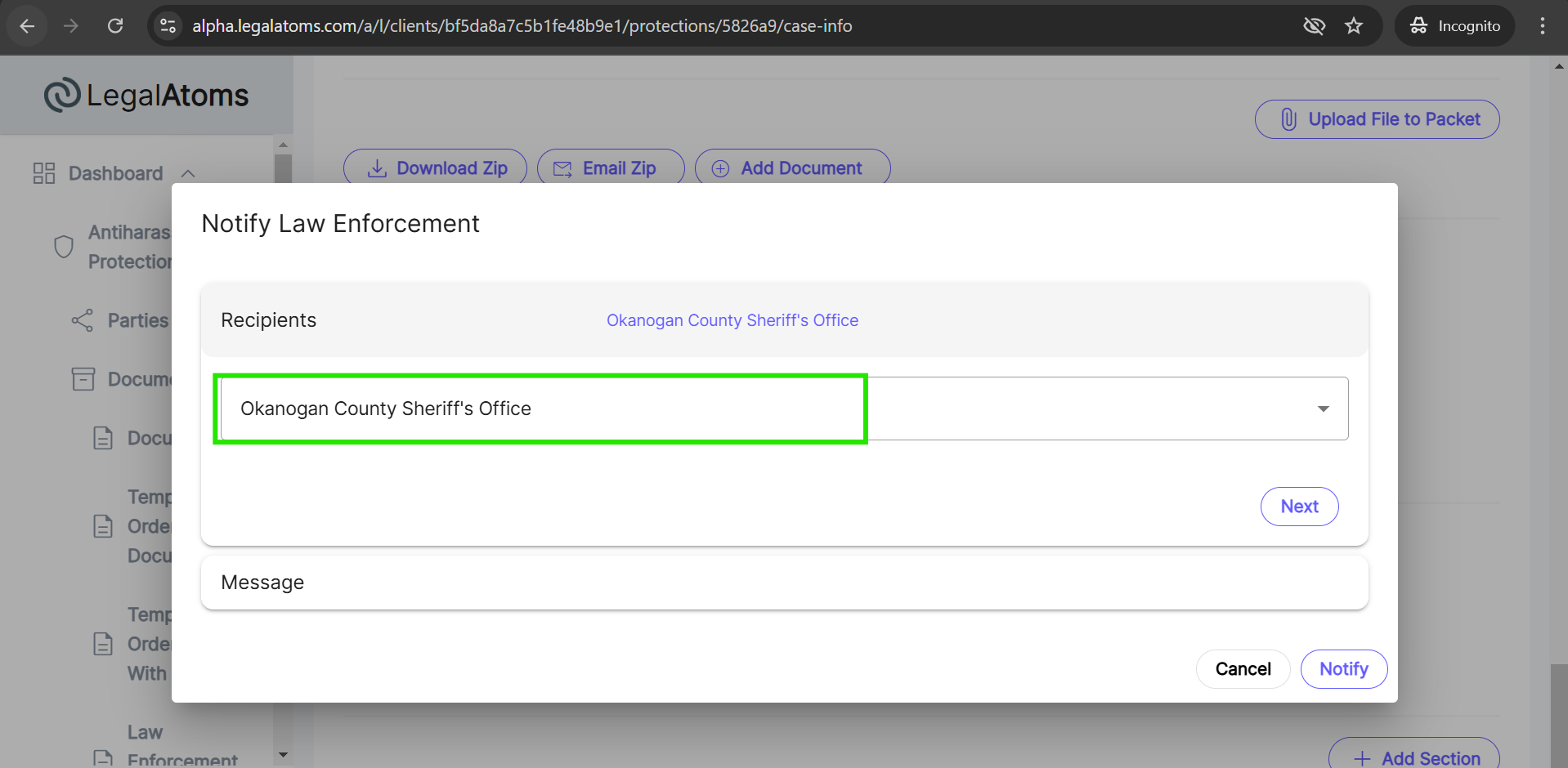
Task: Click the Cancel button
Action: 1243,669
